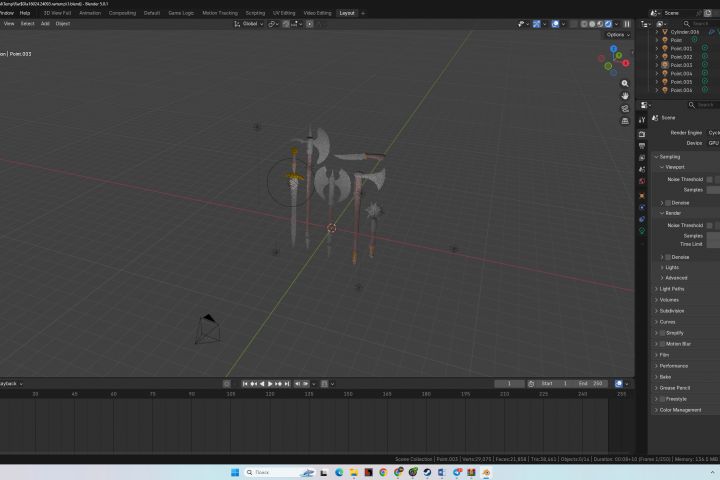Screen dimensions: 720x480
Task: Click the Windows Start button
Action: click(x=235, y=472)
